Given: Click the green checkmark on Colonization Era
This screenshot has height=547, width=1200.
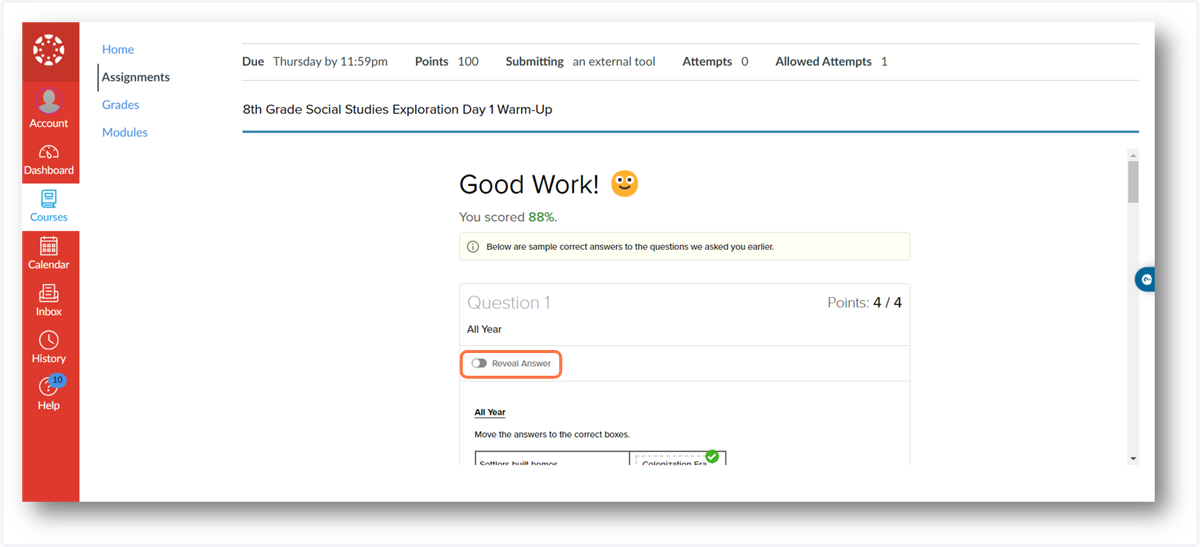Looking at the screenshot, I should pyautogui.click(x=712, y=456).
